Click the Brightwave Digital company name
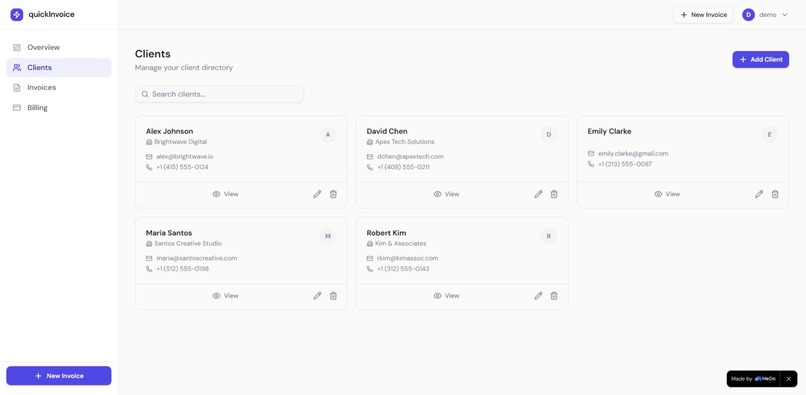 [x=180, y=142]
